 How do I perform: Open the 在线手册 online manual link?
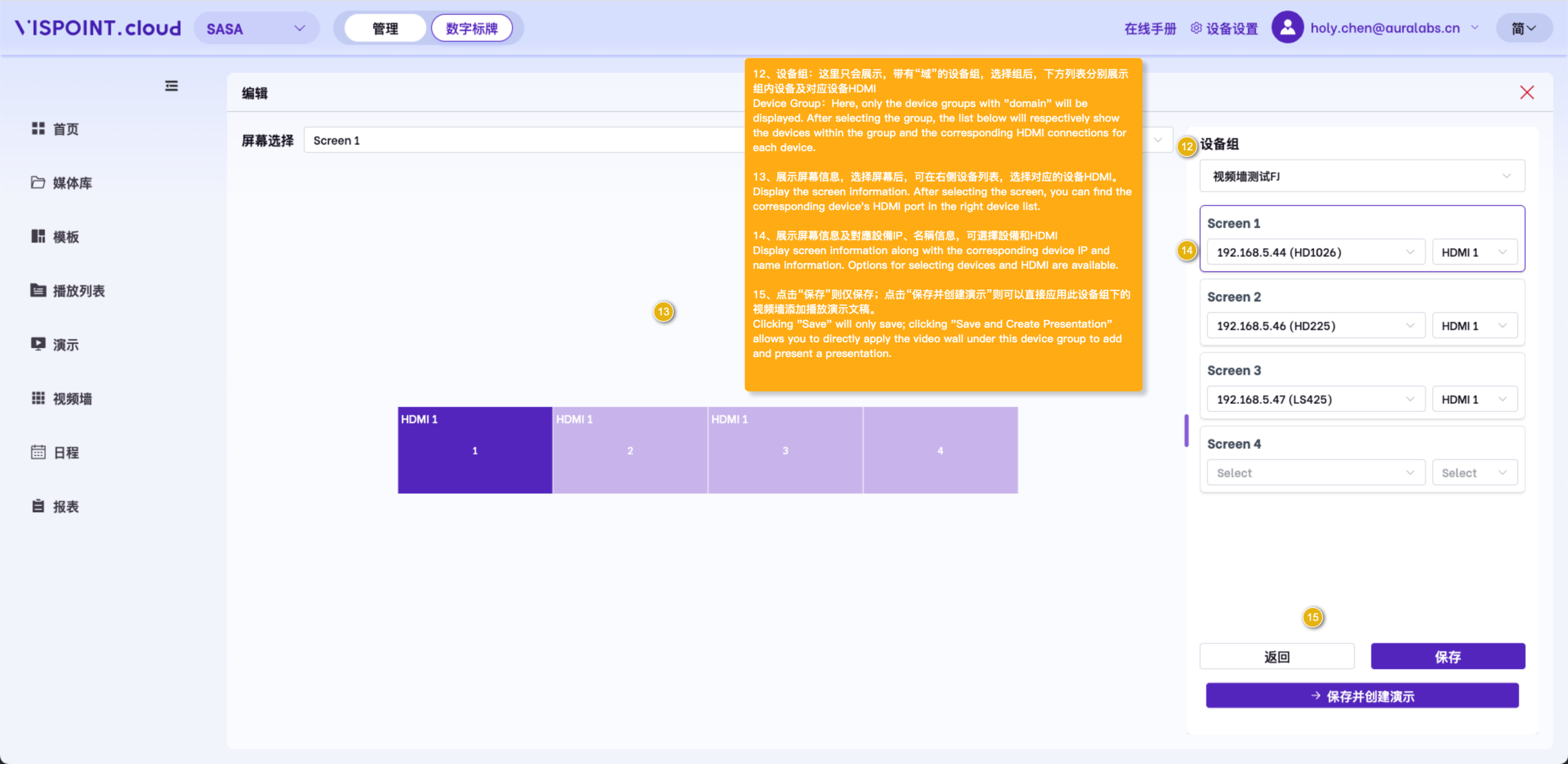(x=1150, y=28)
